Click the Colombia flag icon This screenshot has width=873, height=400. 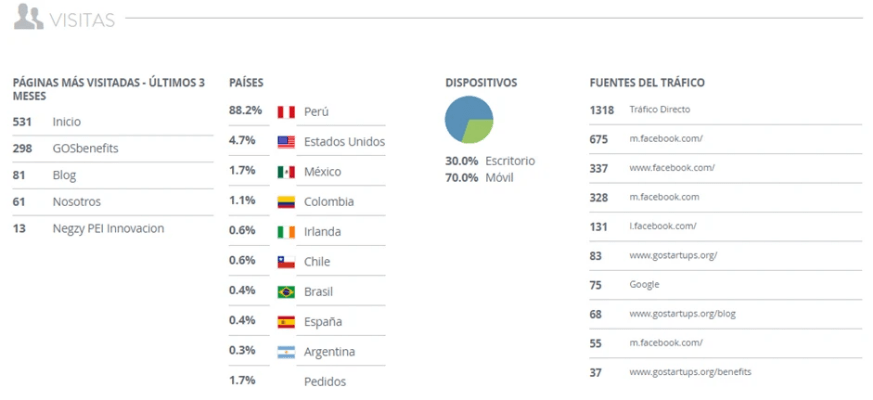click(x=286, y=202)
